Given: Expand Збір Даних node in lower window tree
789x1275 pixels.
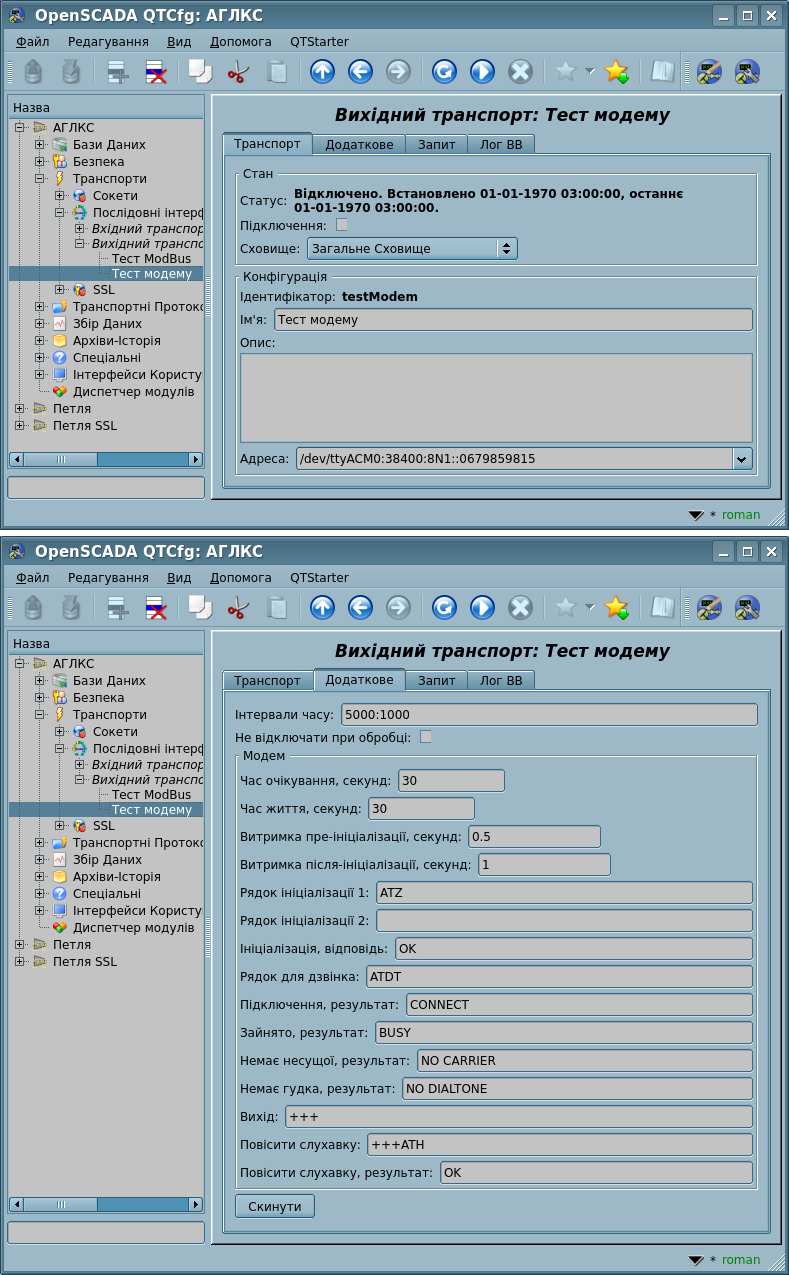Looking at the screenshot, I should point(40,860).
